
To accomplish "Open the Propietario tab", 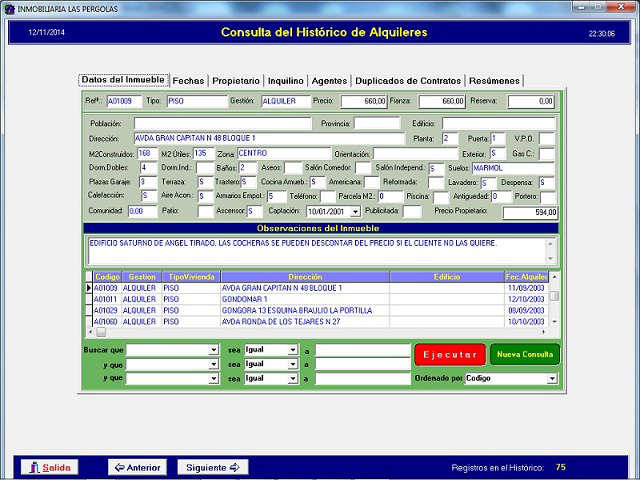I will [236, 81].
